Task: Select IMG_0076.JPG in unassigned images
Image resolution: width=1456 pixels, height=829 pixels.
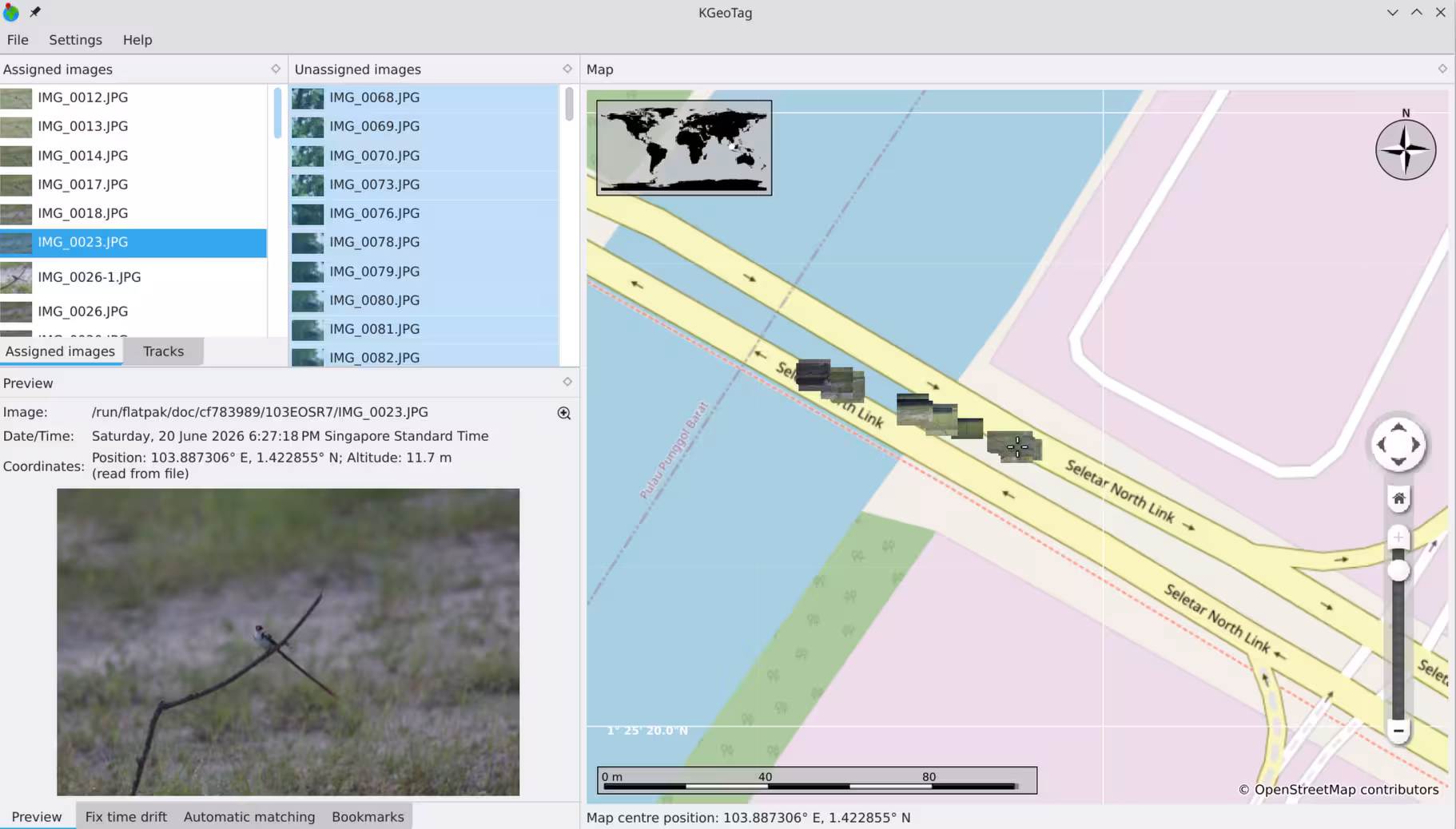Action: click(x=424, y=213)
